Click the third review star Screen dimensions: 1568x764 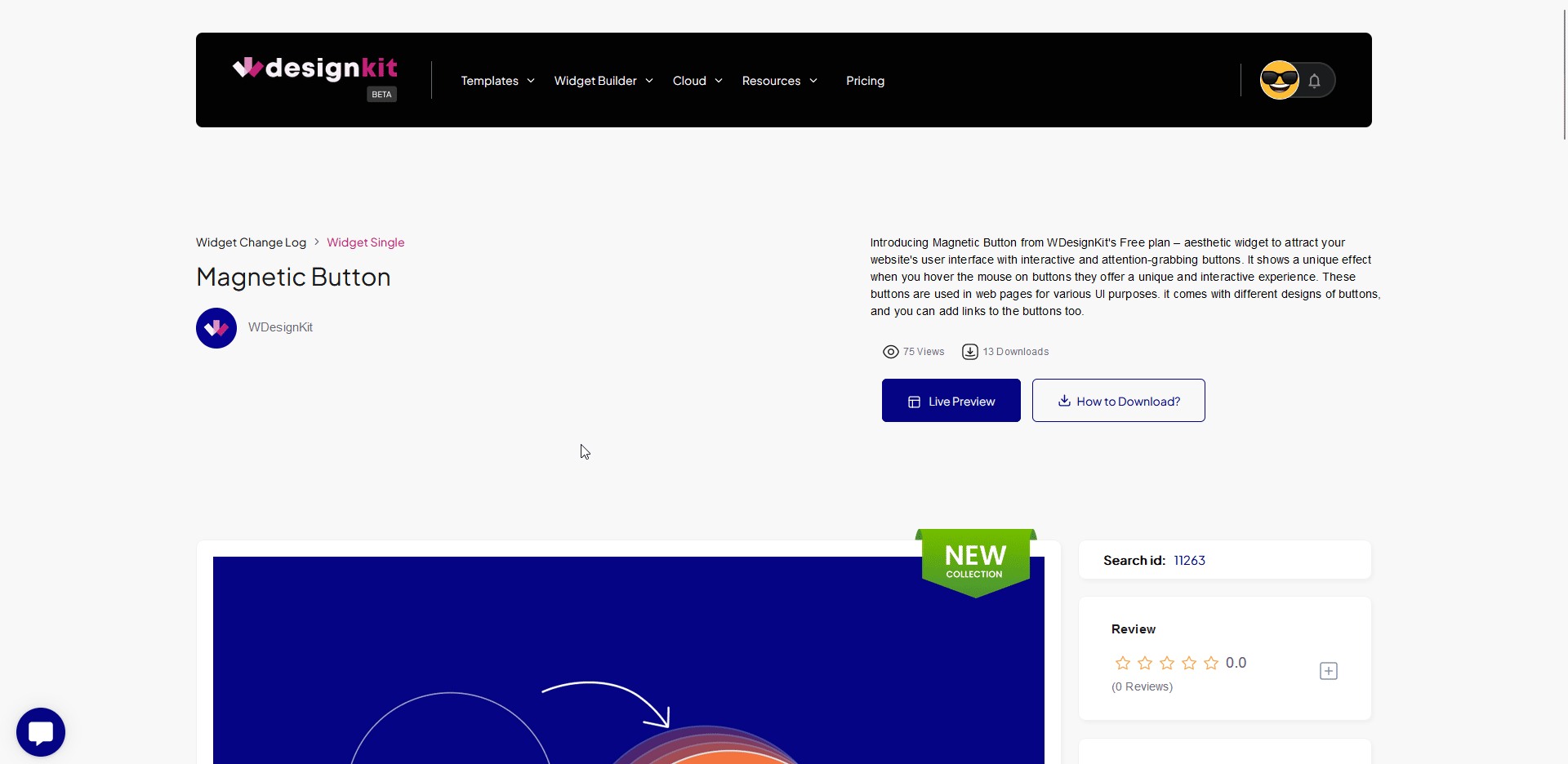click(x=1167, y=663)
